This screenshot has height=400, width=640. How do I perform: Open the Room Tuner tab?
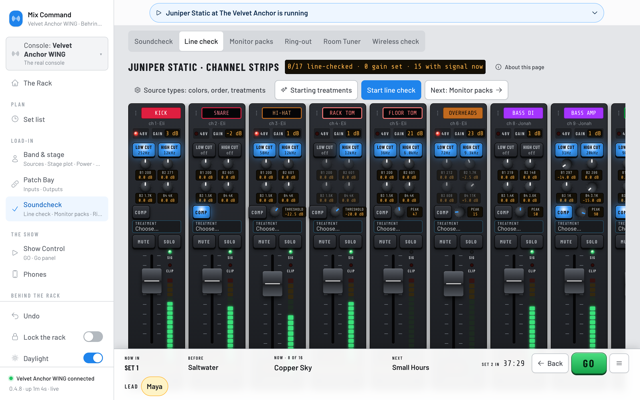coord(342,41)
